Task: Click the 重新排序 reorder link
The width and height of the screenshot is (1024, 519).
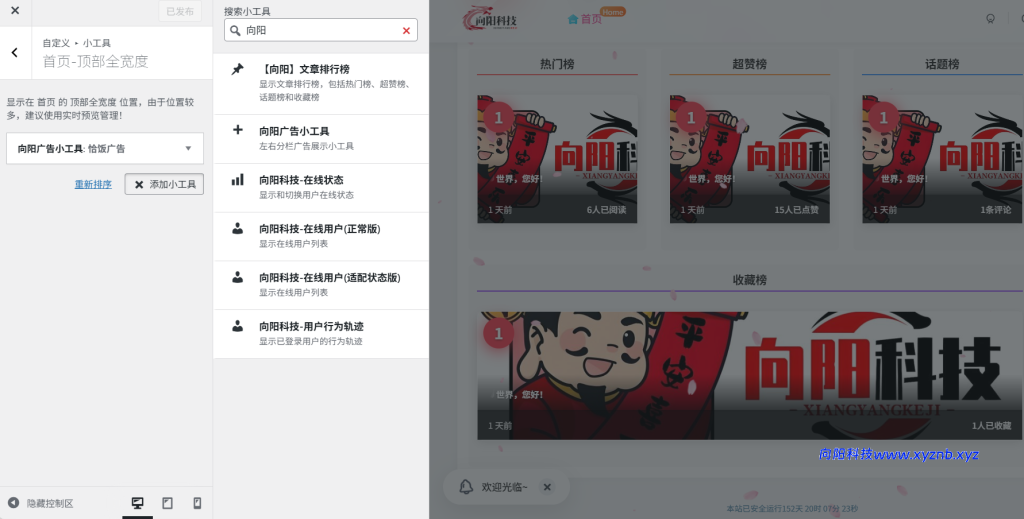Action: pos(93,184)
